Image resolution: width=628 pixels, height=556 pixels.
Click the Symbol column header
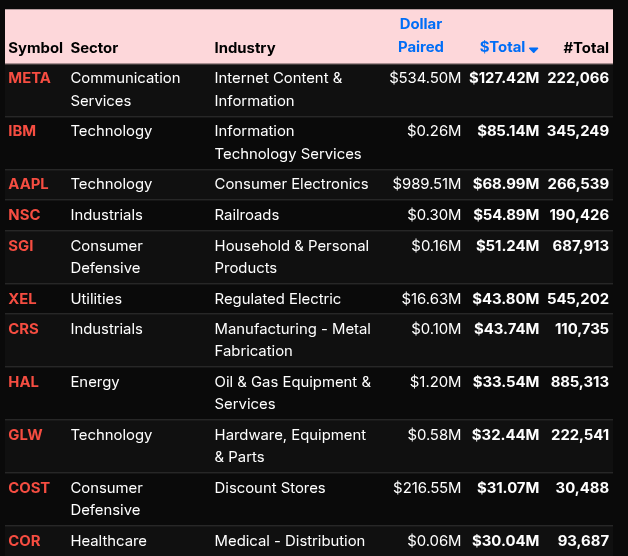35,48
